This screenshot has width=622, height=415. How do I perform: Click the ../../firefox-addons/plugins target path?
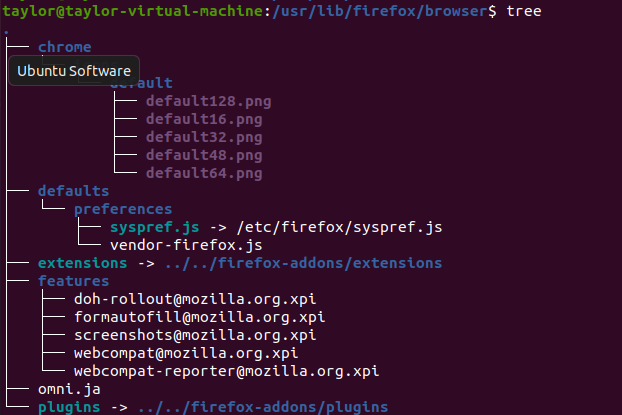[263, 407]
